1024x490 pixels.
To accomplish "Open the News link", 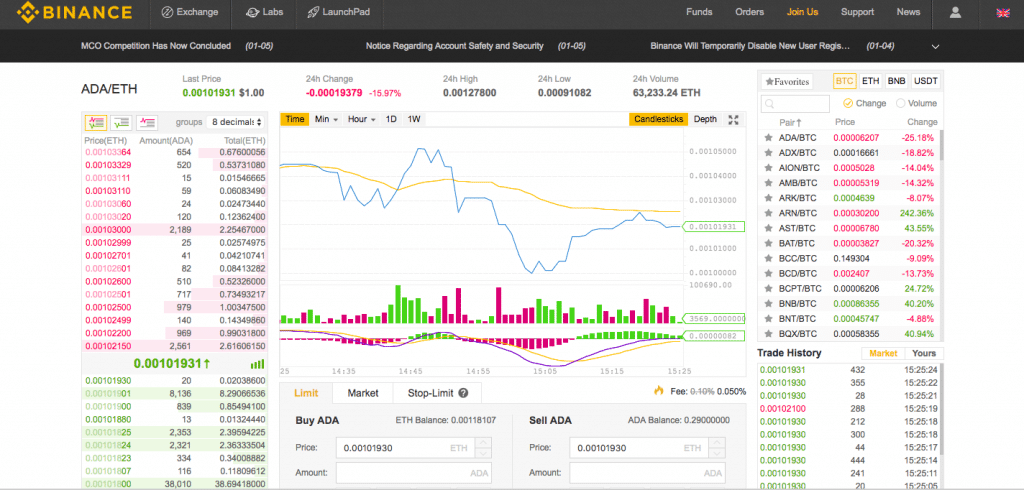I will pyautogui.click(x=908, y=12).
